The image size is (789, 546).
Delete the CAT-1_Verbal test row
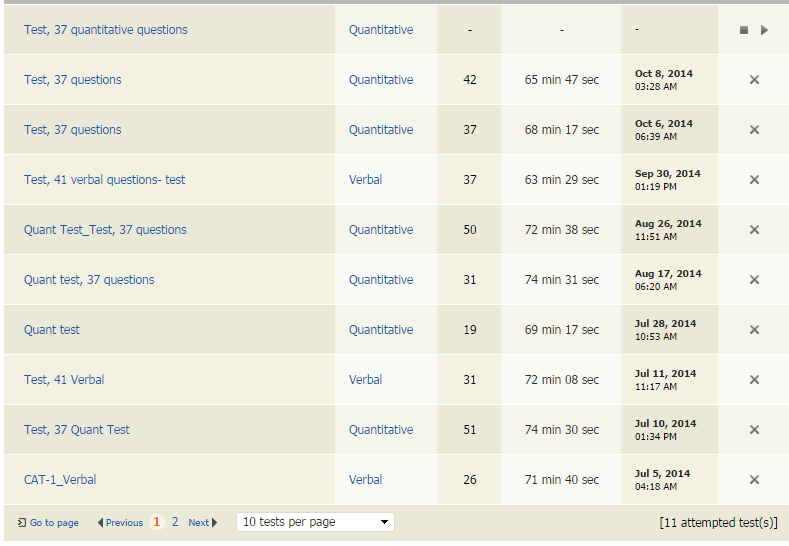click(x=754, y=480)
